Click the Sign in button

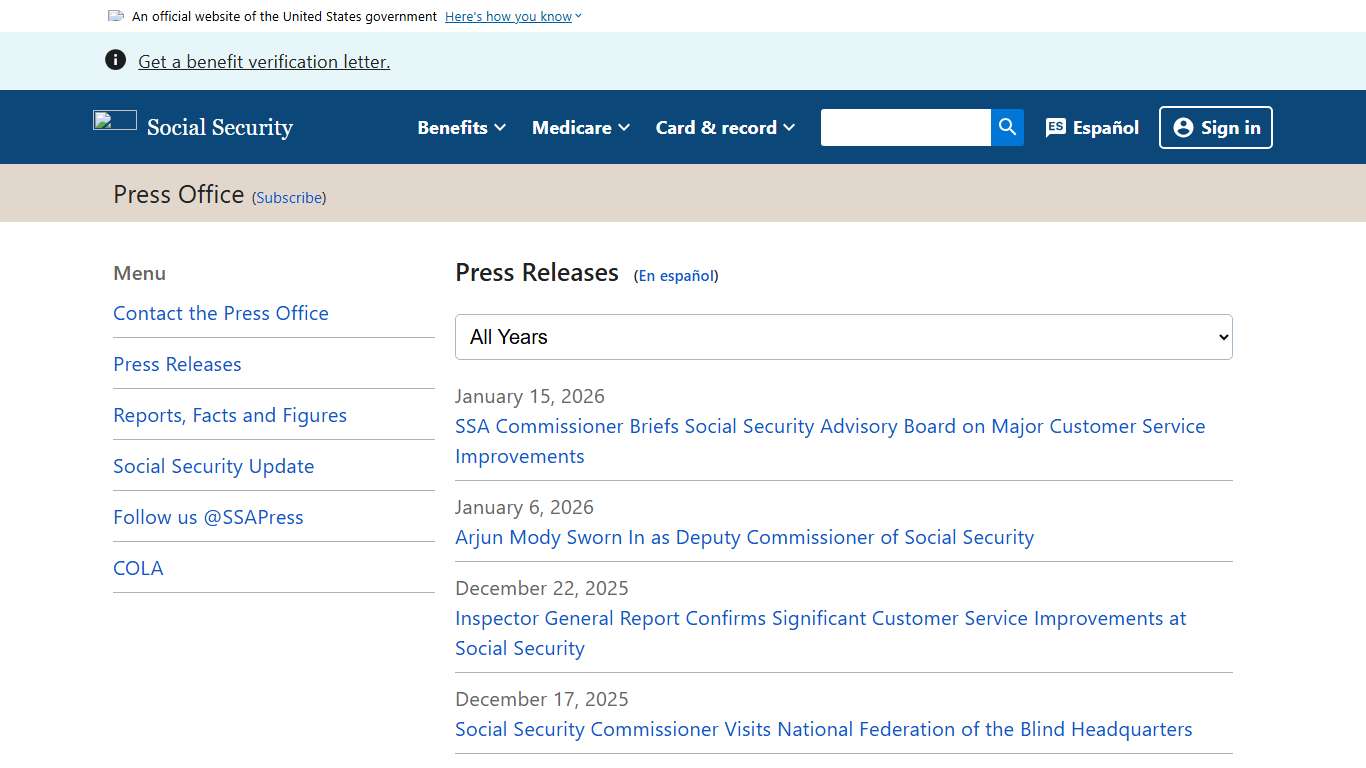click(x=1216, y=127)
